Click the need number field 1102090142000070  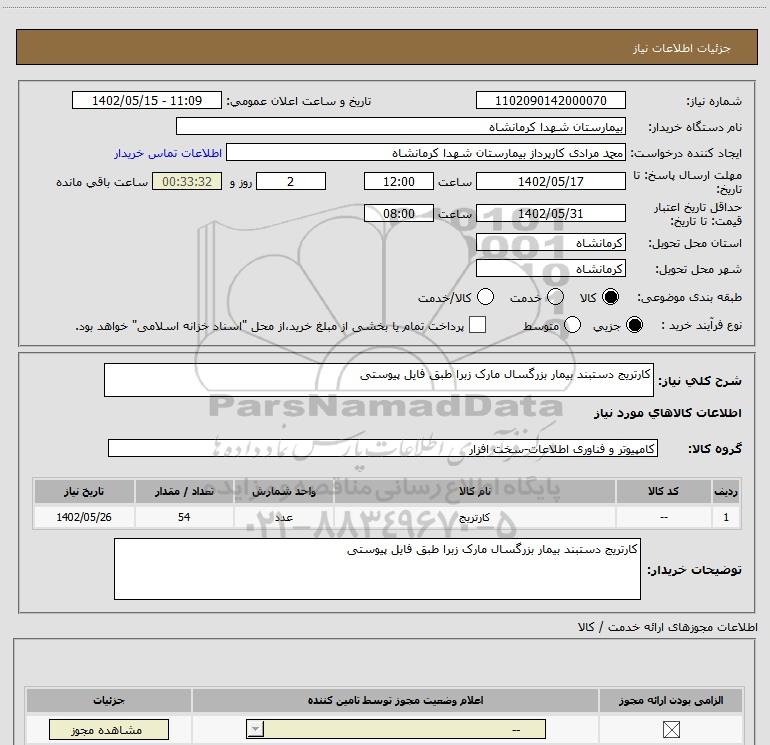point(550,101)
